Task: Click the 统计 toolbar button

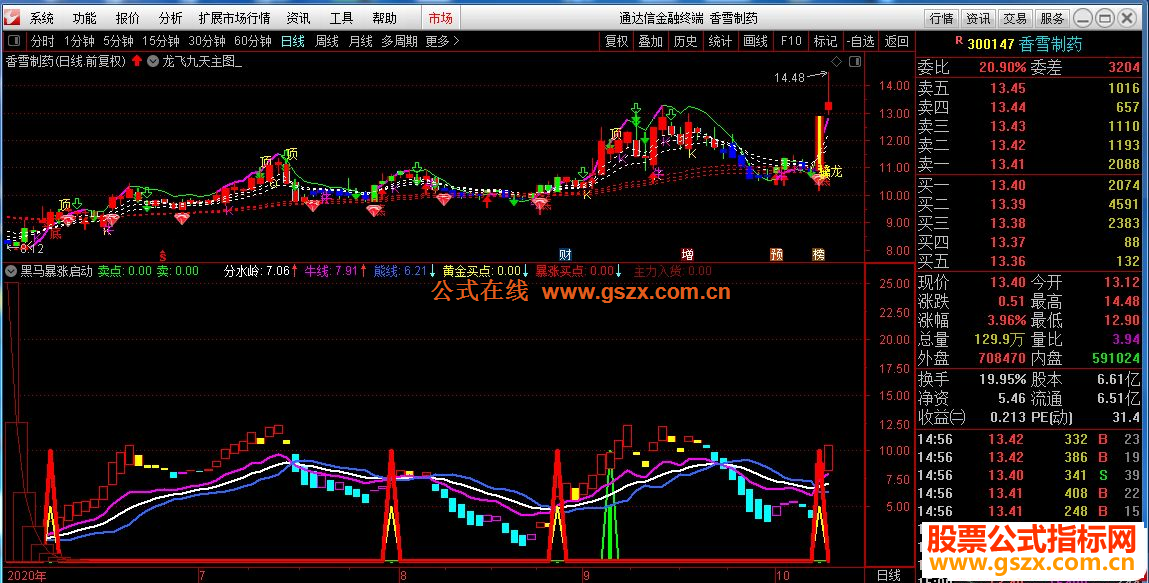Action: pyautogui.click(x=720, y=41)
